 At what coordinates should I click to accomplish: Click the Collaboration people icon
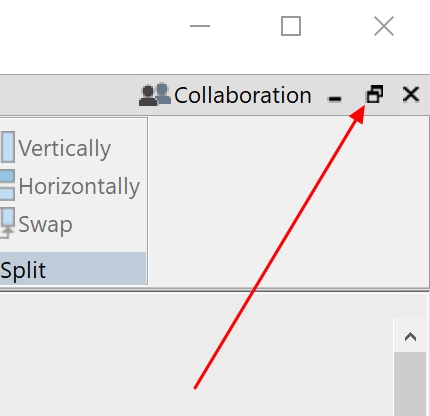pos(155,95)
